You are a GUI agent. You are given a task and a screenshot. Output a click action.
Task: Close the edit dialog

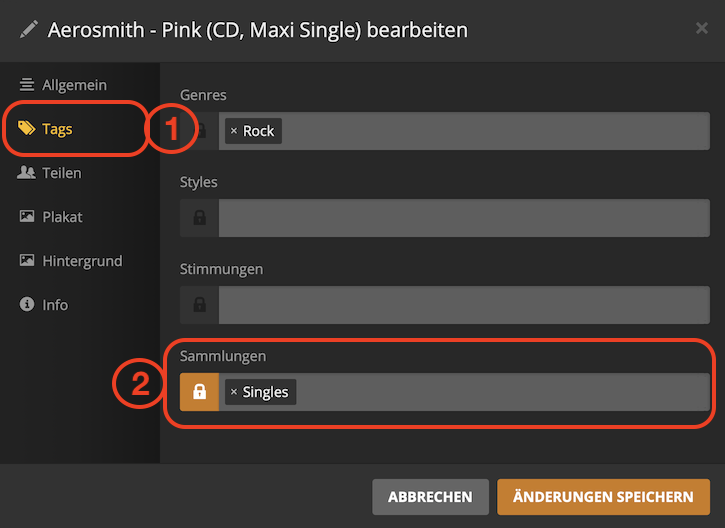tap(702, 28)
